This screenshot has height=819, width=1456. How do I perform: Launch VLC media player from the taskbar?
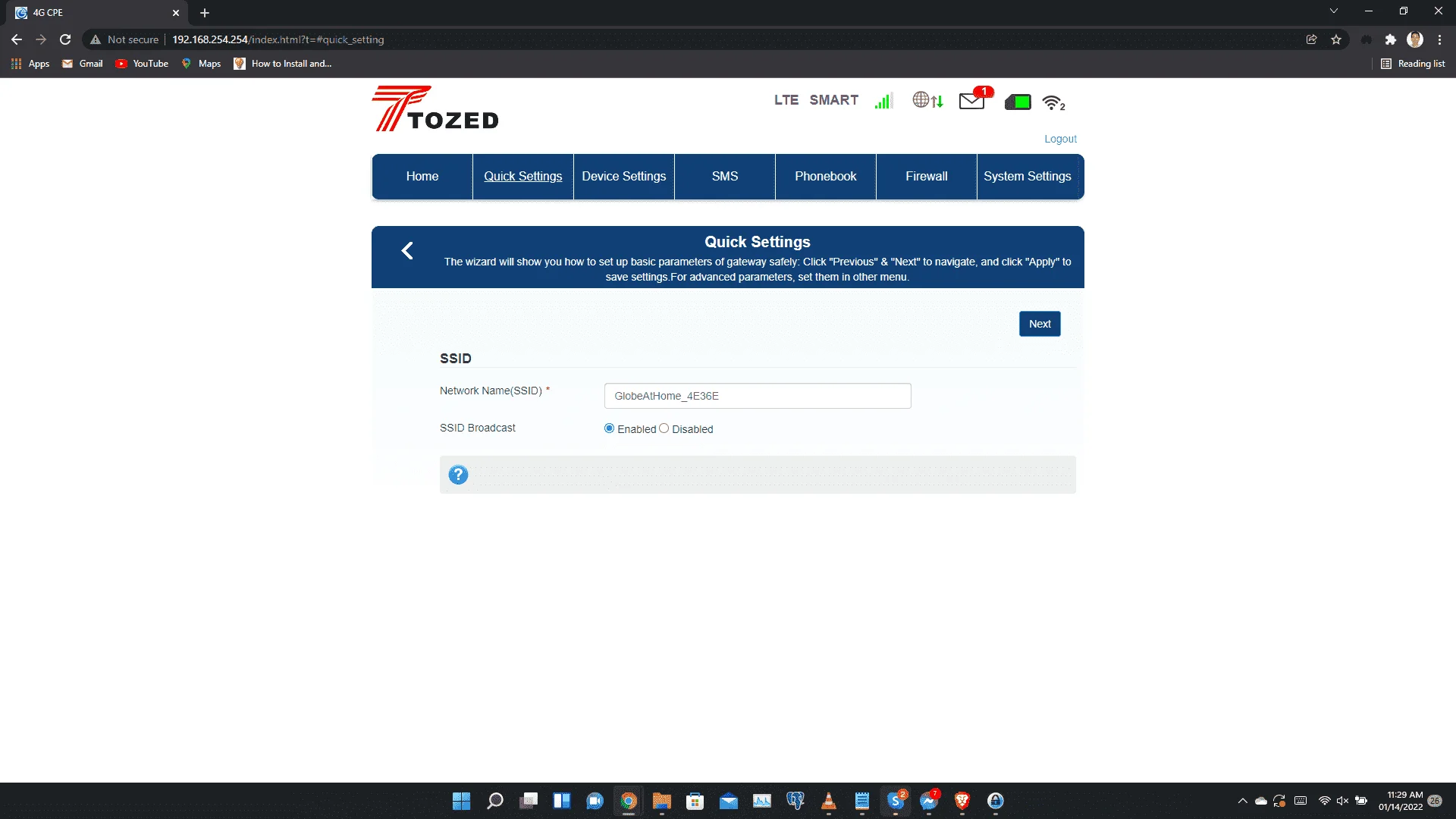point(829,801)
